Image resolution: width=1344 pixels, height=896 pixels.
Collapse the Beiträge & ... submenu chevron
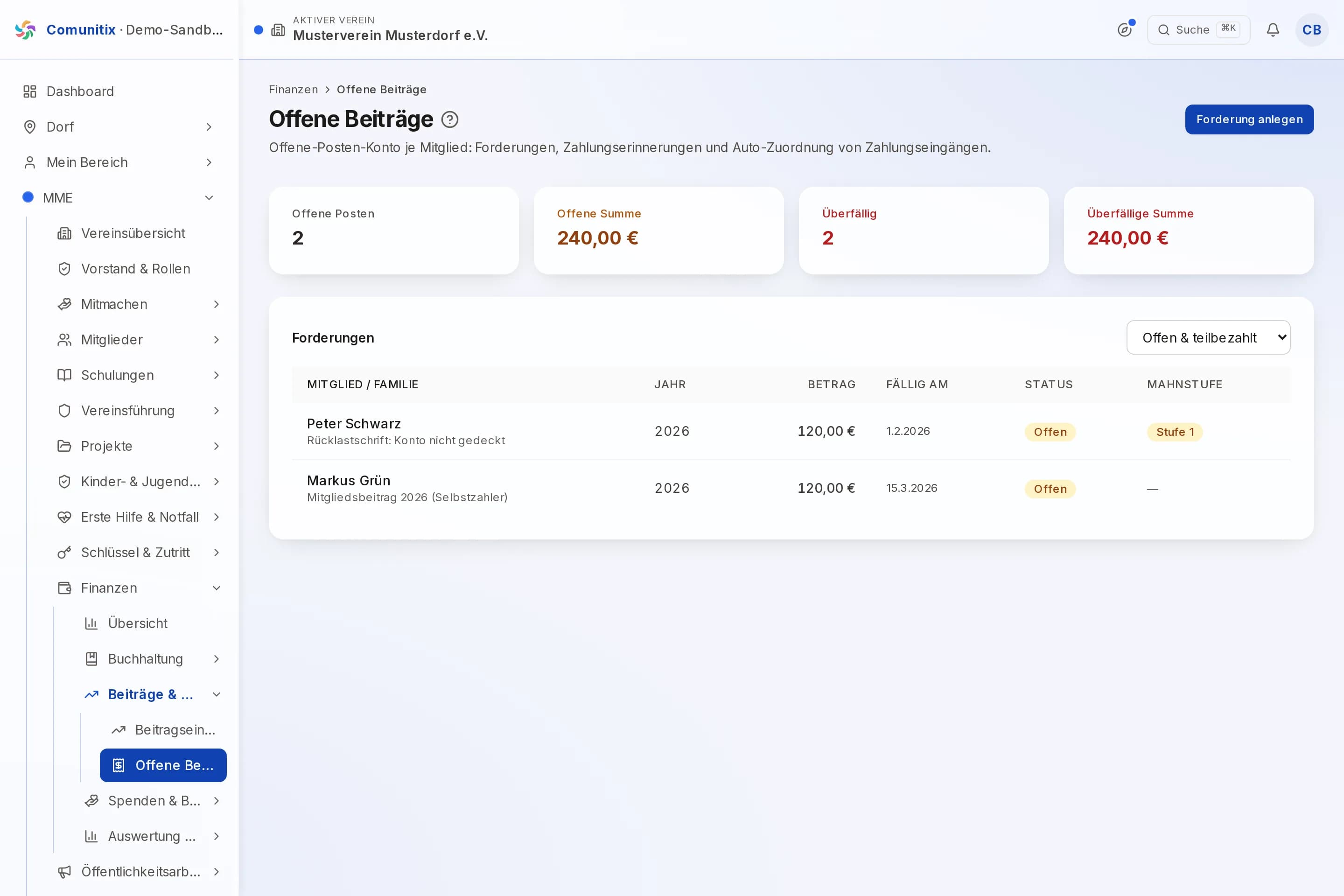click(x=217, y=694)
